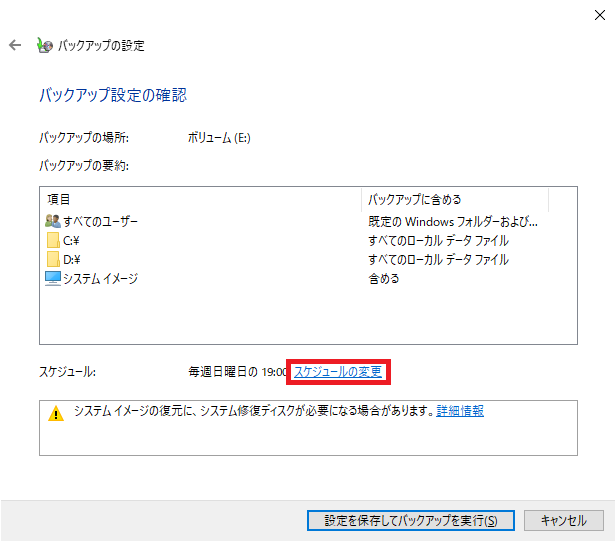The image size is (616, 542).
Task: Select the すべてのユーザー users icon
Action: pyautogui.click(x=53, y=221)
